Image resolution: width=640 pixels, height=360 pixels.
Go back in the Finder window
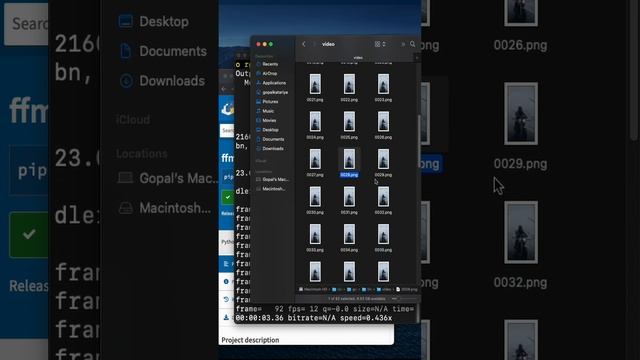pos(304,44)
